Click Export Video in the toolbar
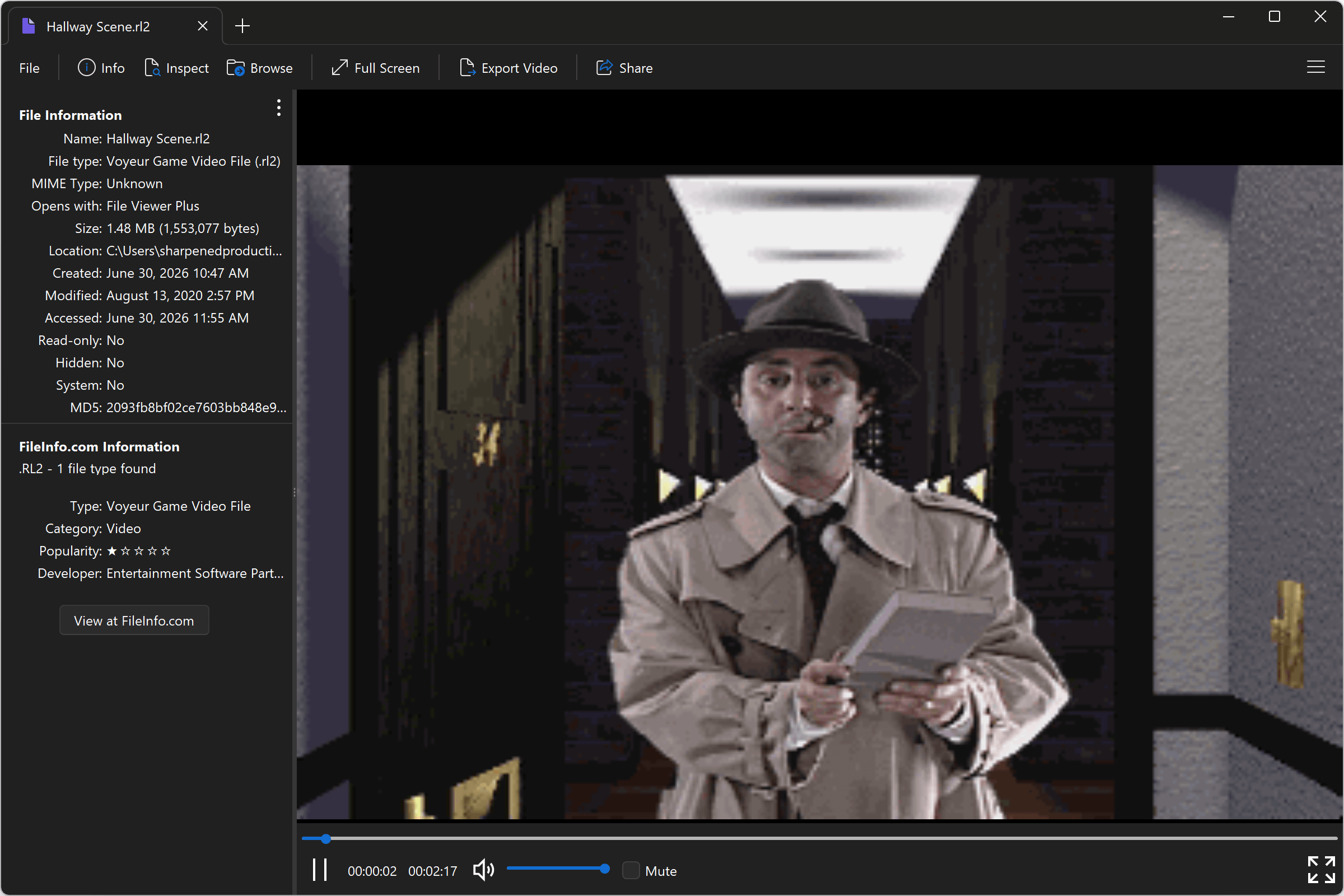This screenshot has height=896, width=1344. pos(508,68)
